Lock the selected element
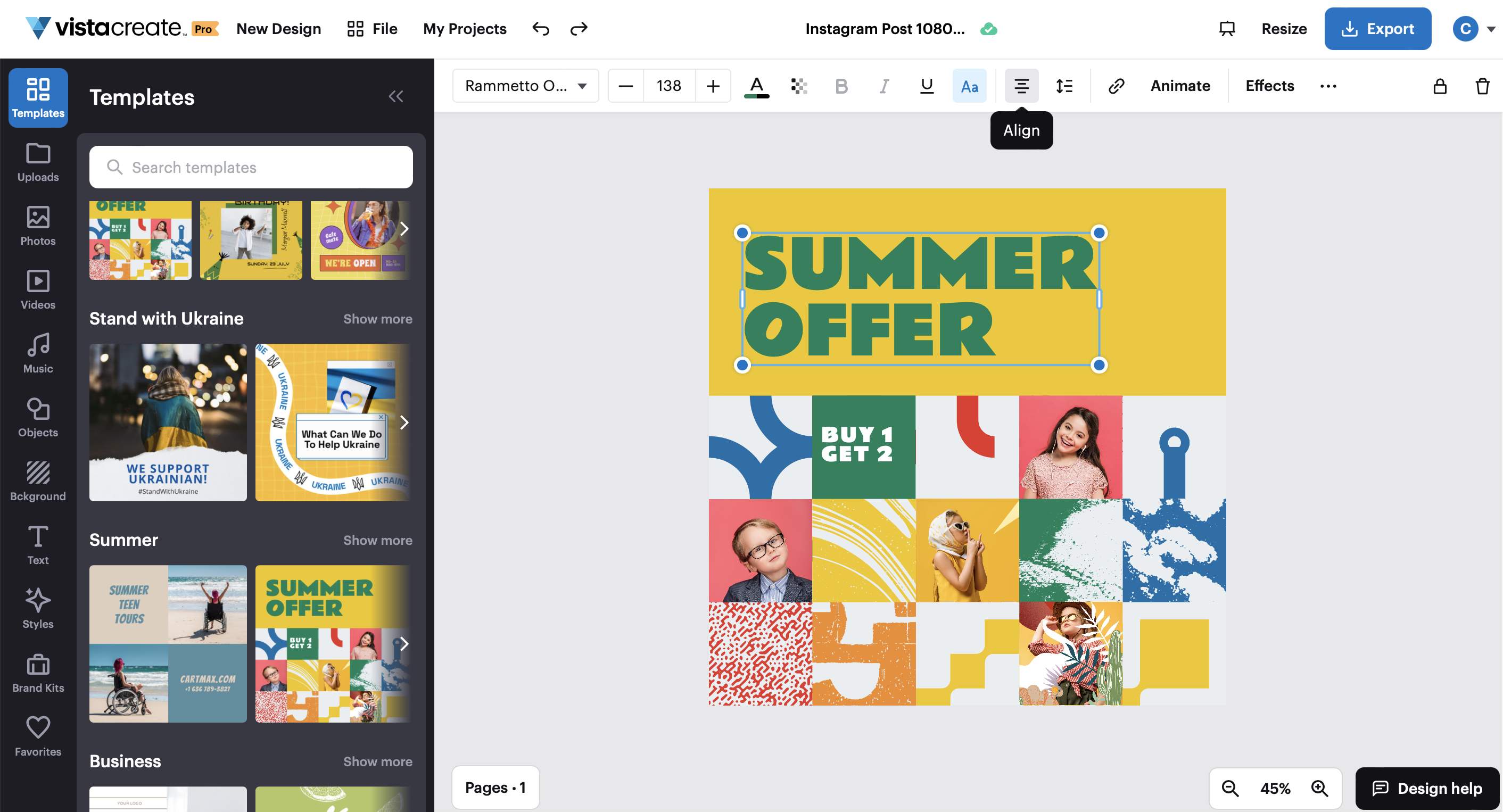The image size is (1503, 812). [x=1440, y=86]
